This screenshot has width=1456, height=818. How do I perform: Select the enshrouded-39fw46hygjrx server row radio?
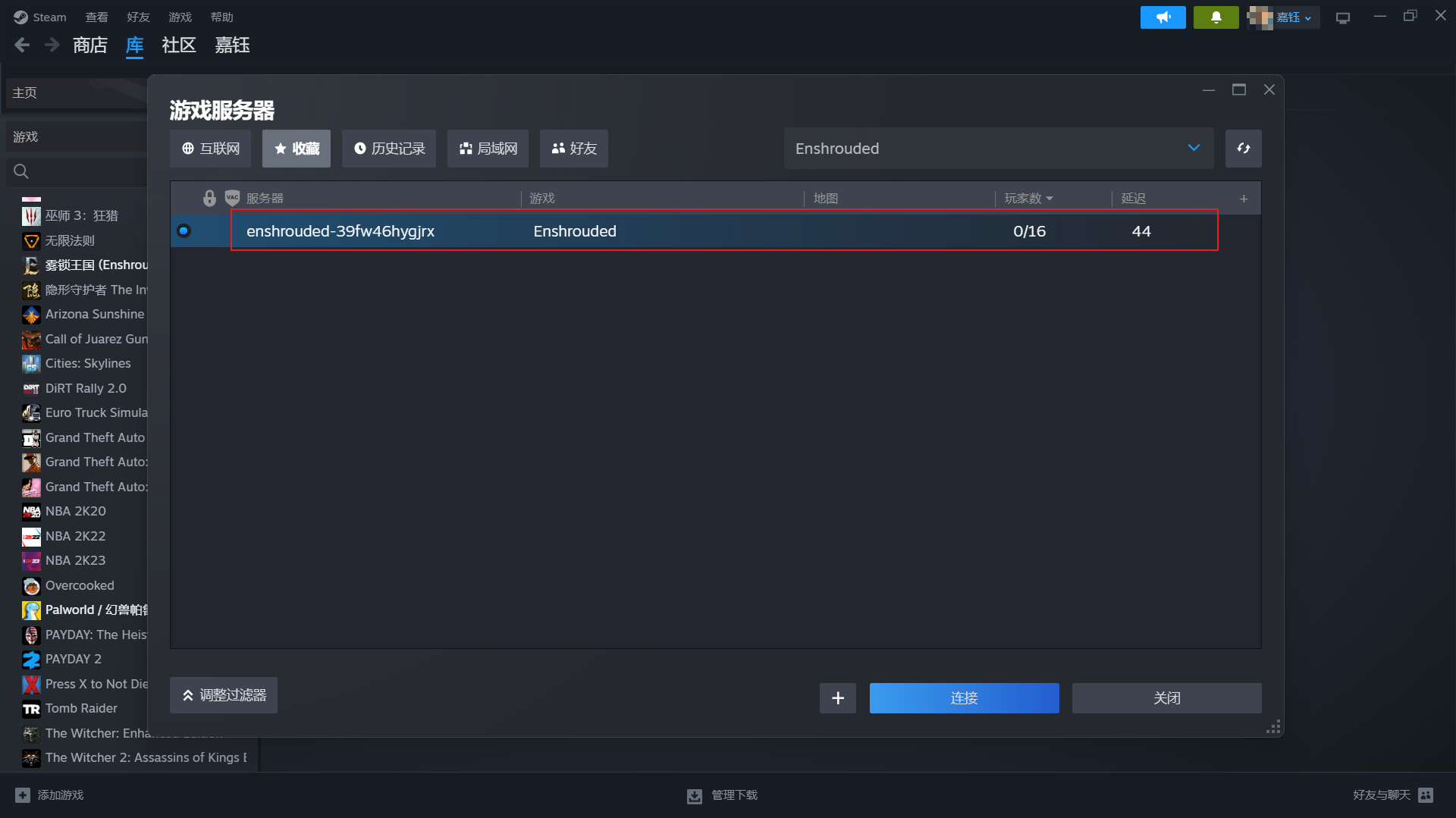[x=184, y=230]
